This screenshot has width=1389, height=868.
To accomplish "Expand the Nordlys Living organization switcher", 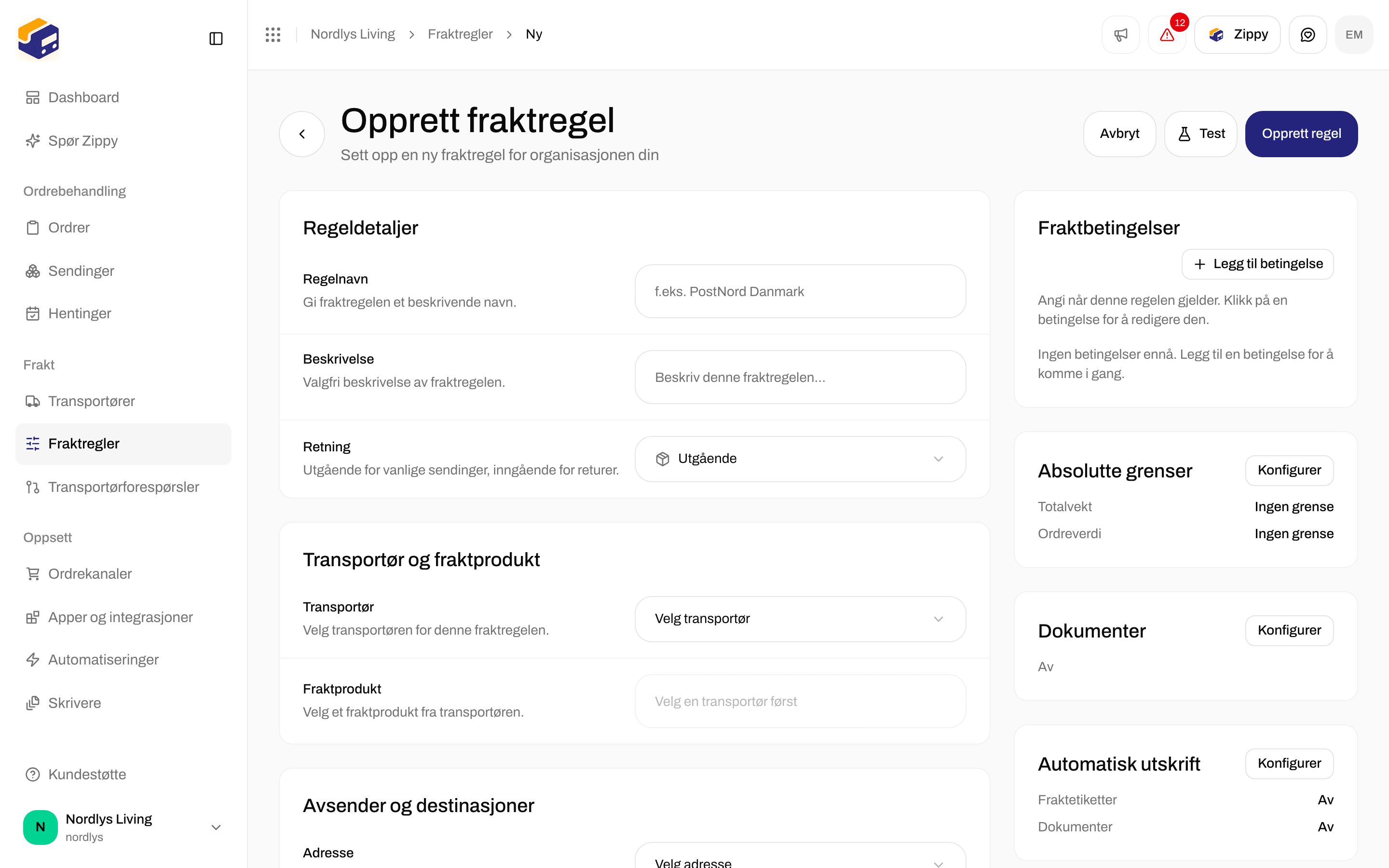I will [x=123, y=827].
